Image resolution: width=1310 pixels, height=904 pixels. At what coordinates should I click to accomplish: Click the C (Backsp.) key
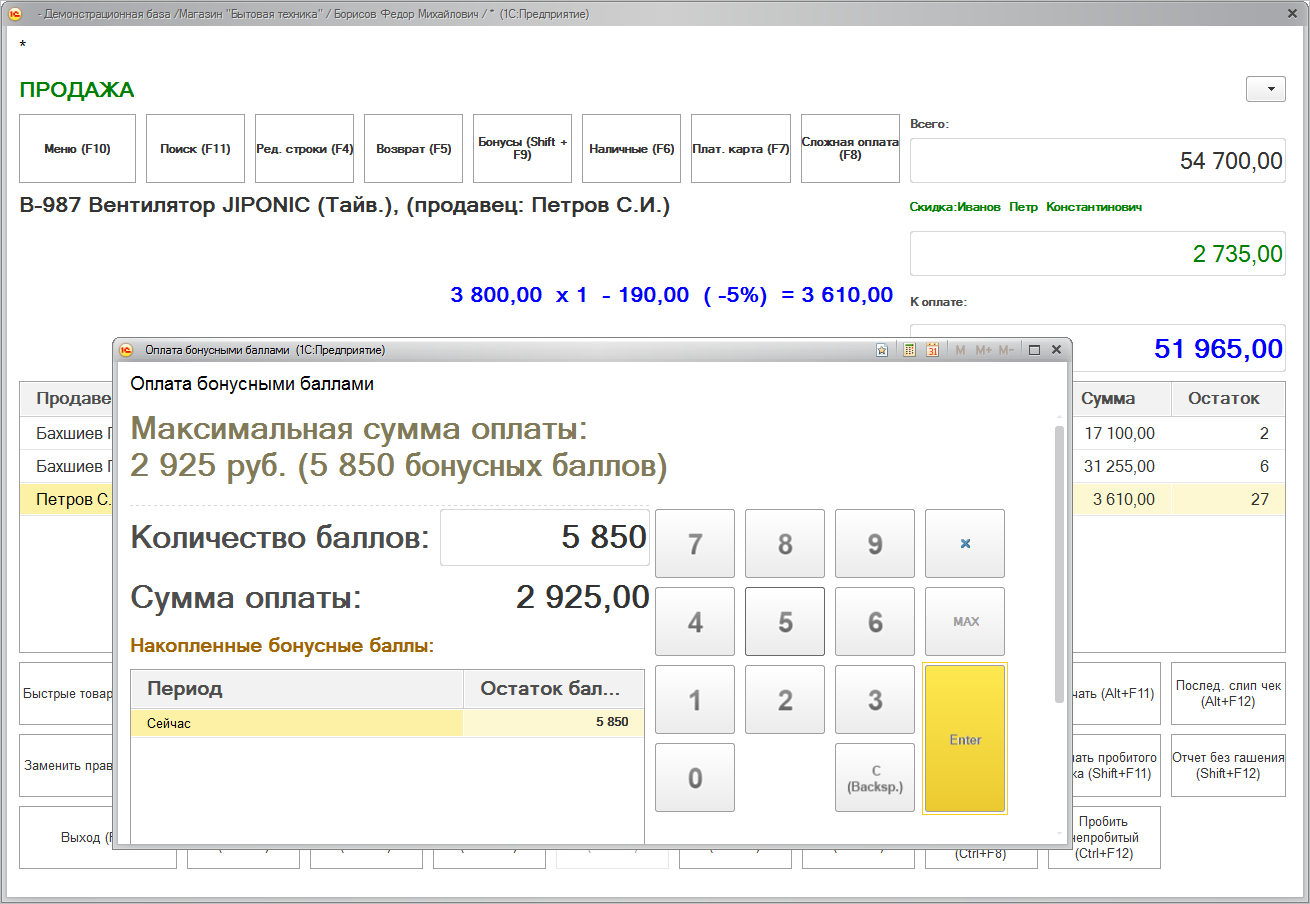(x=875, y=778)
